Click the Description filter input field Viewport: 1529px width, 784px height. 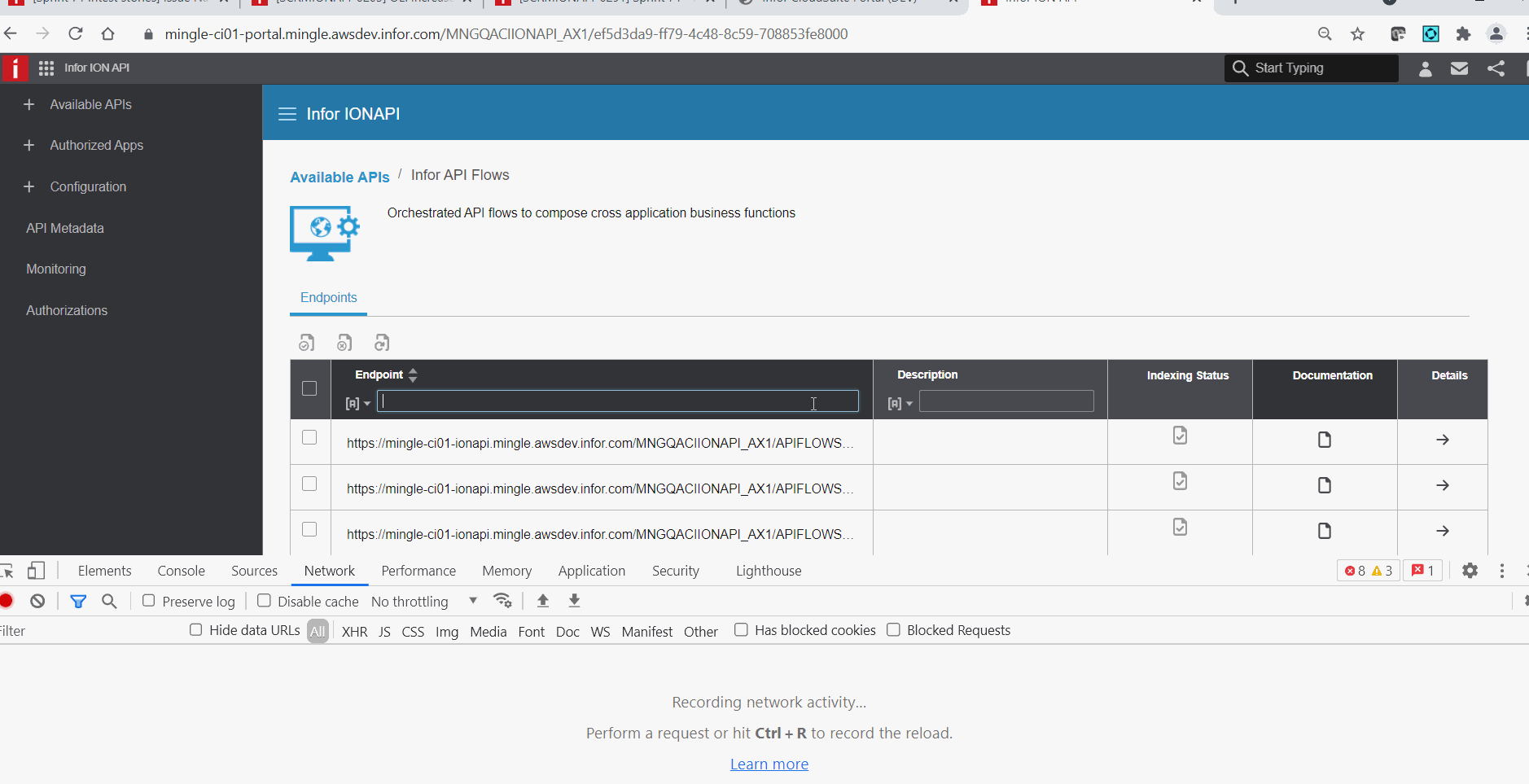[x=1005, y=401]
